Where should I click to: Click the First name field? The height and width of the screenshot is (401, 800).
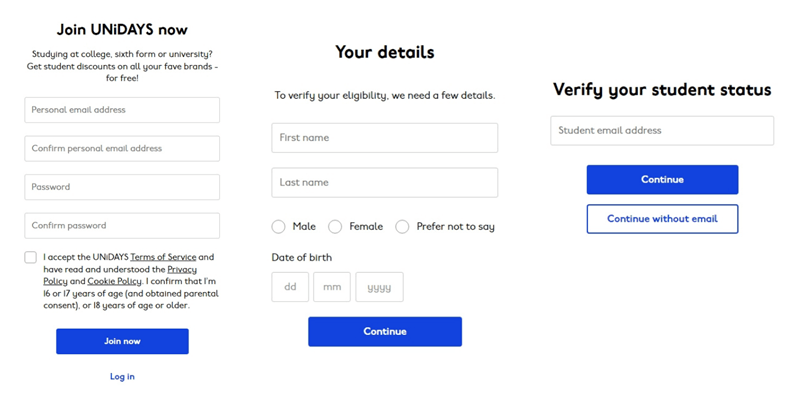384,138
